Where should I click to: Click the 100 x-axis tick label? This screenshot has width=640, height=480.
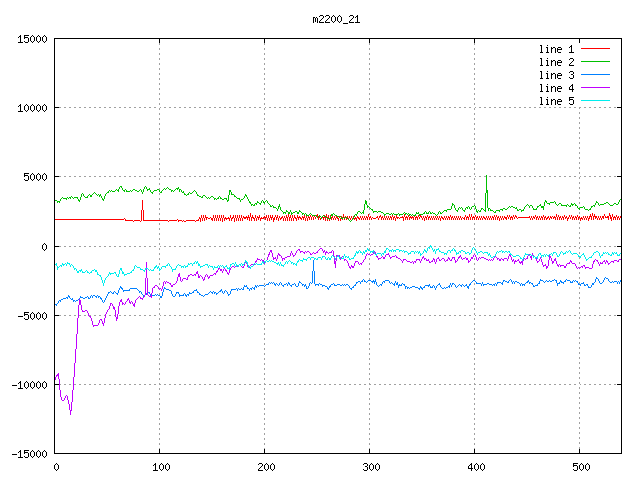160,467
